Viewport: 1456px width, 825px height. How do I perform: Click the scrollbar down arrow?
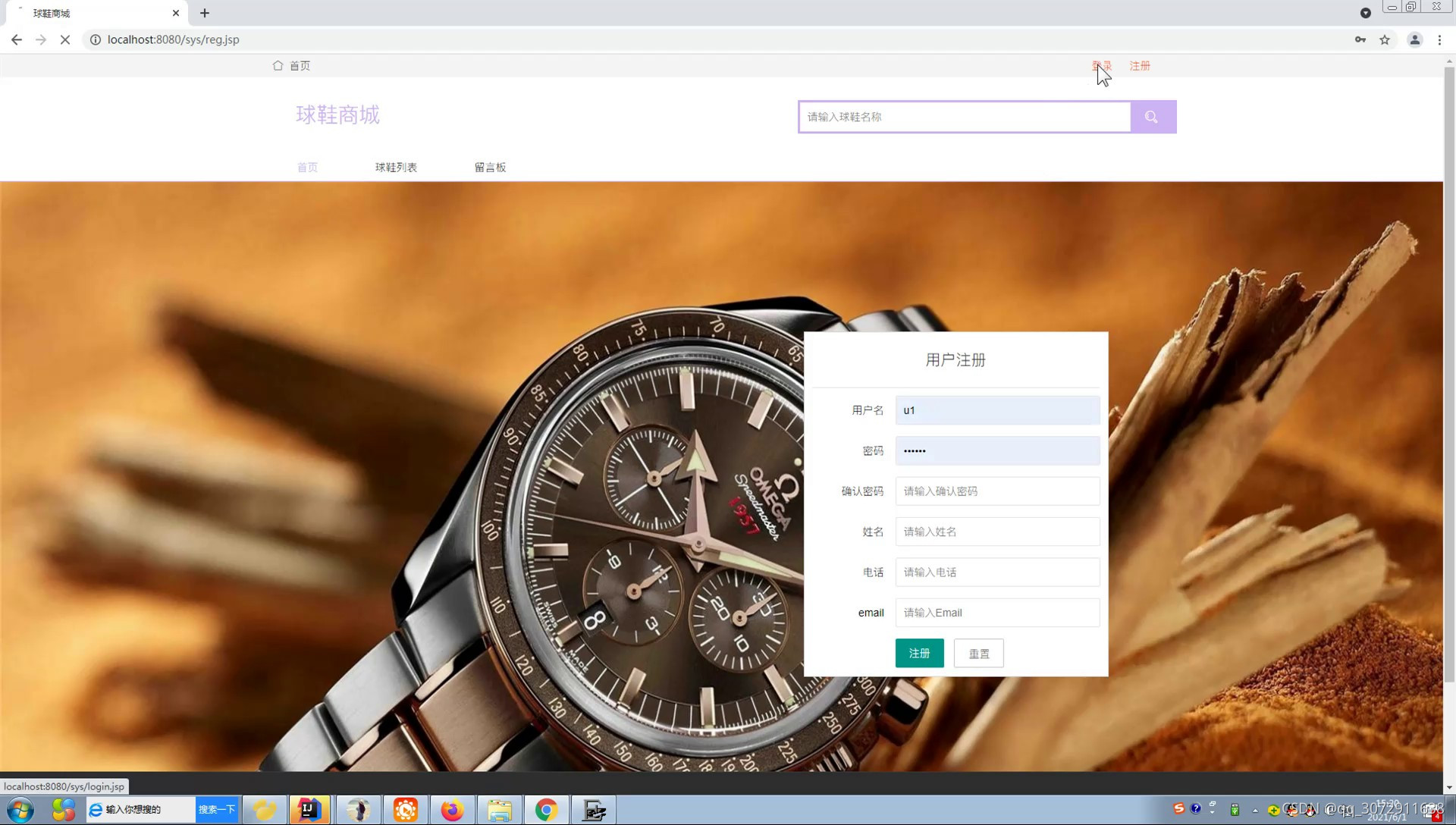1449,788
